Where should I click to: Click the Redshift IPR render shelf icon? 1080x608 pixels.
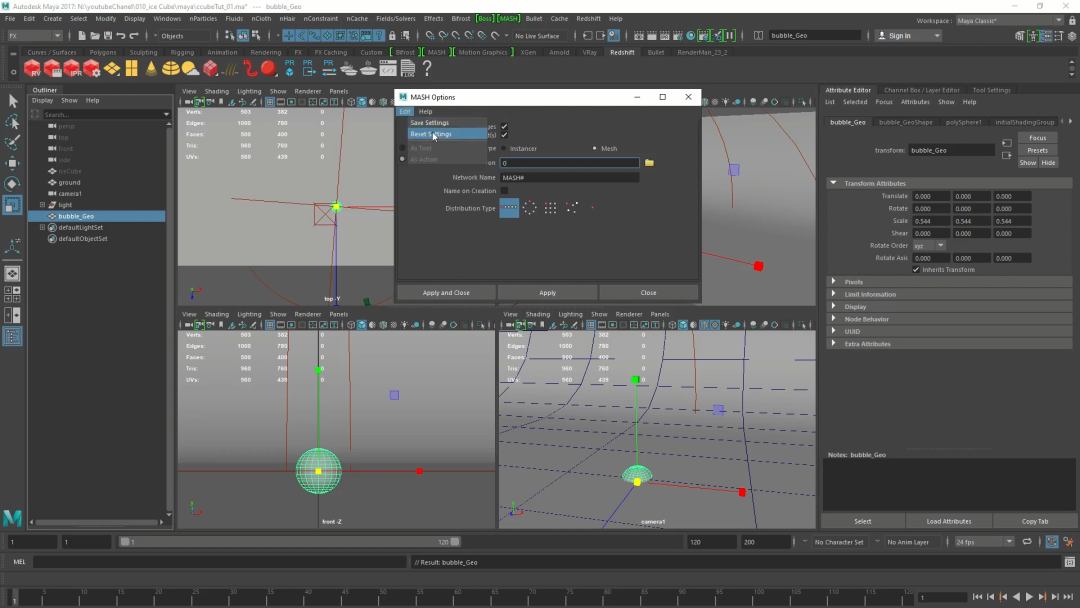pyautogui.click(x=72, y=69)
